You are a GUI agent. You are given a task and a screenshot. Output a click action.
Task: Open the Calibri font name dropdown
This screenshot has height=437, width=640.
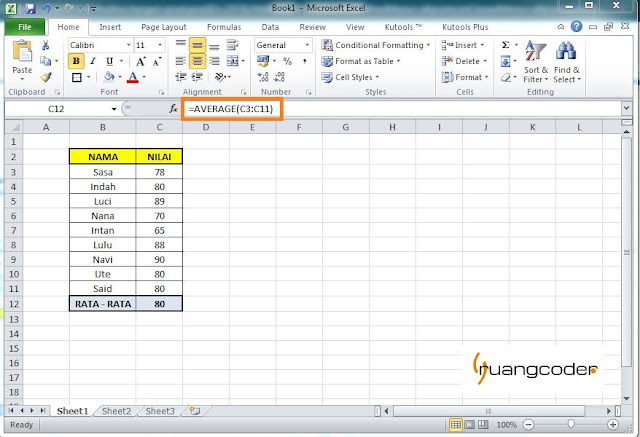click(128, 45)
